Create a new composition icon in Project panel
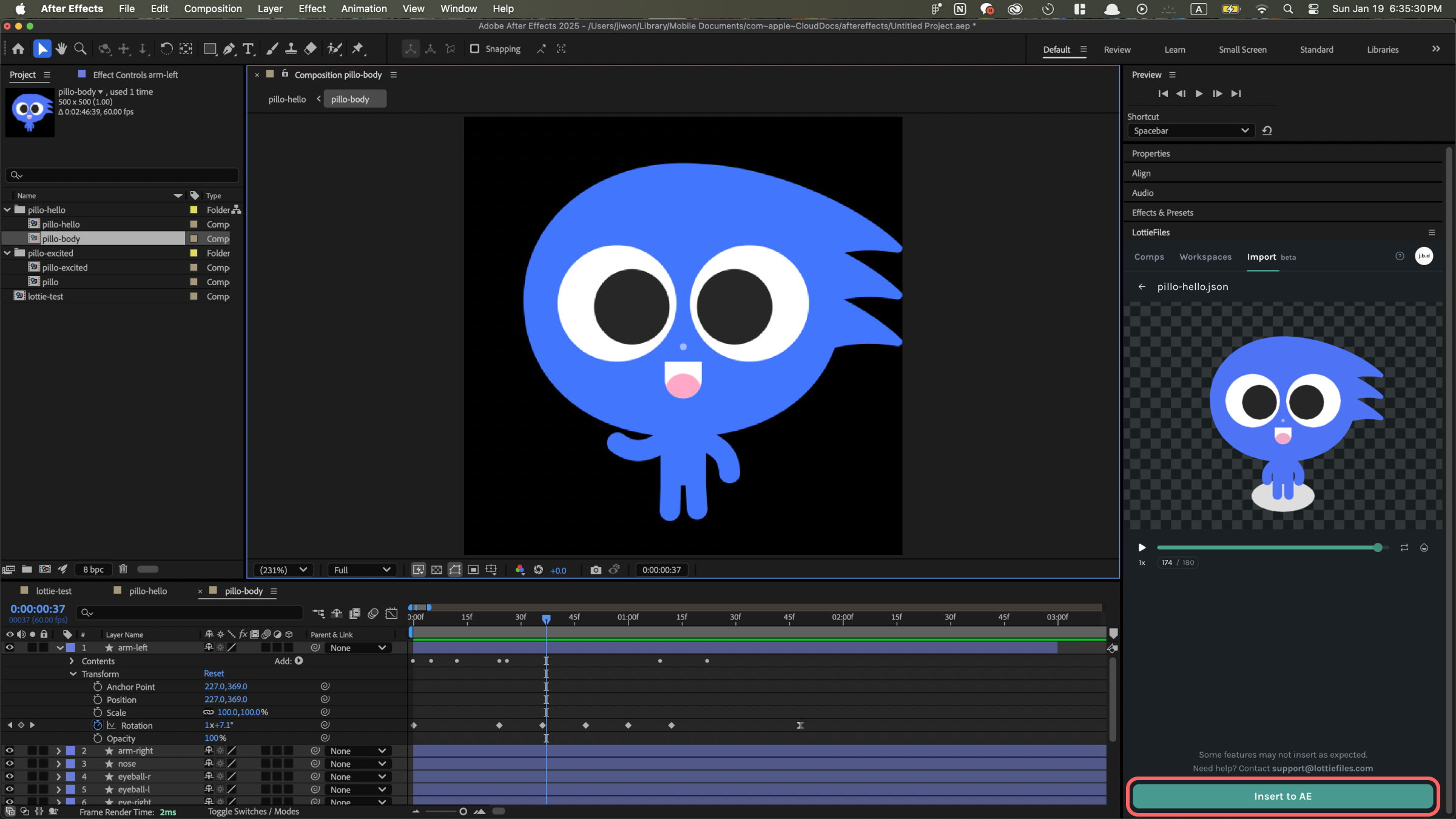This screenshot has width=1456, height=819. [45, 569]
